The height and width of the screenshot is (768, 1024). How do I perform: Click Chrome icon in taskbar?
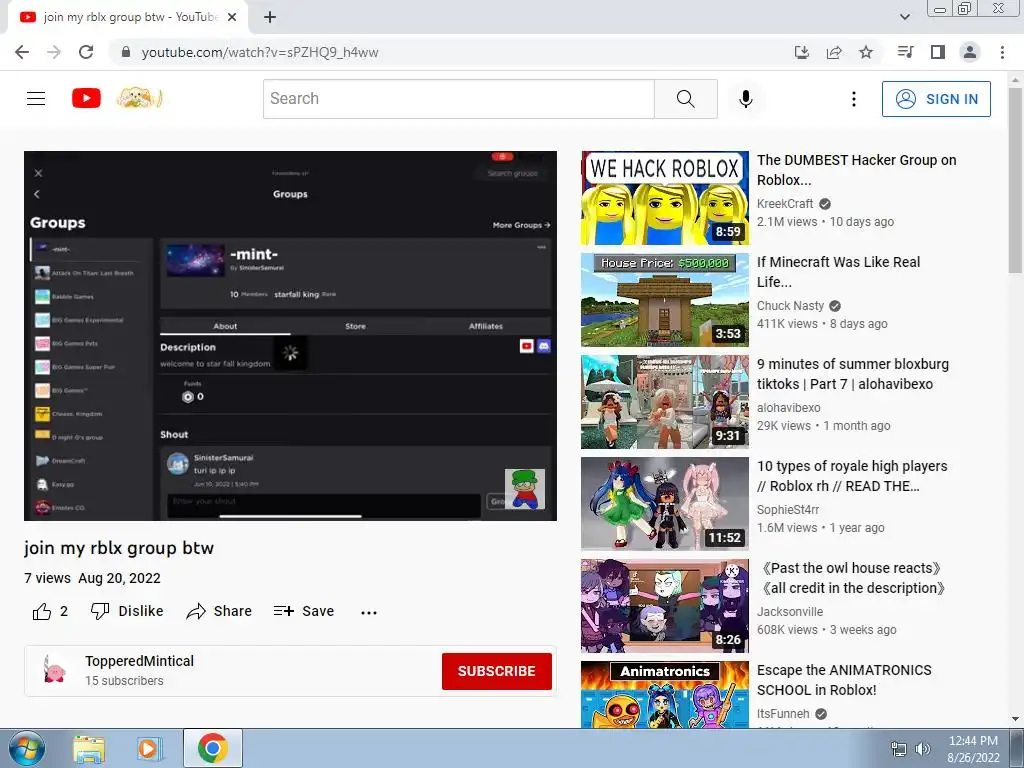coord(212,748)
